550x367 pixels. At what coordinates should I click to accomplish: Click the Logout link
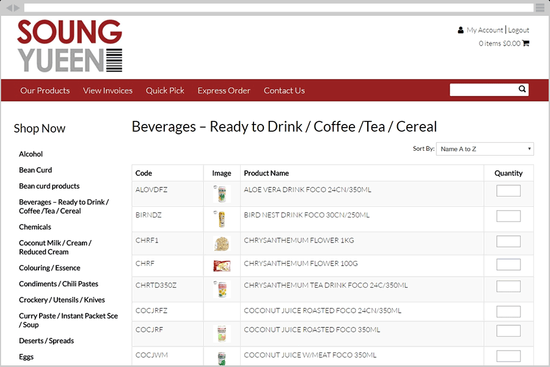tap(518, 30)
